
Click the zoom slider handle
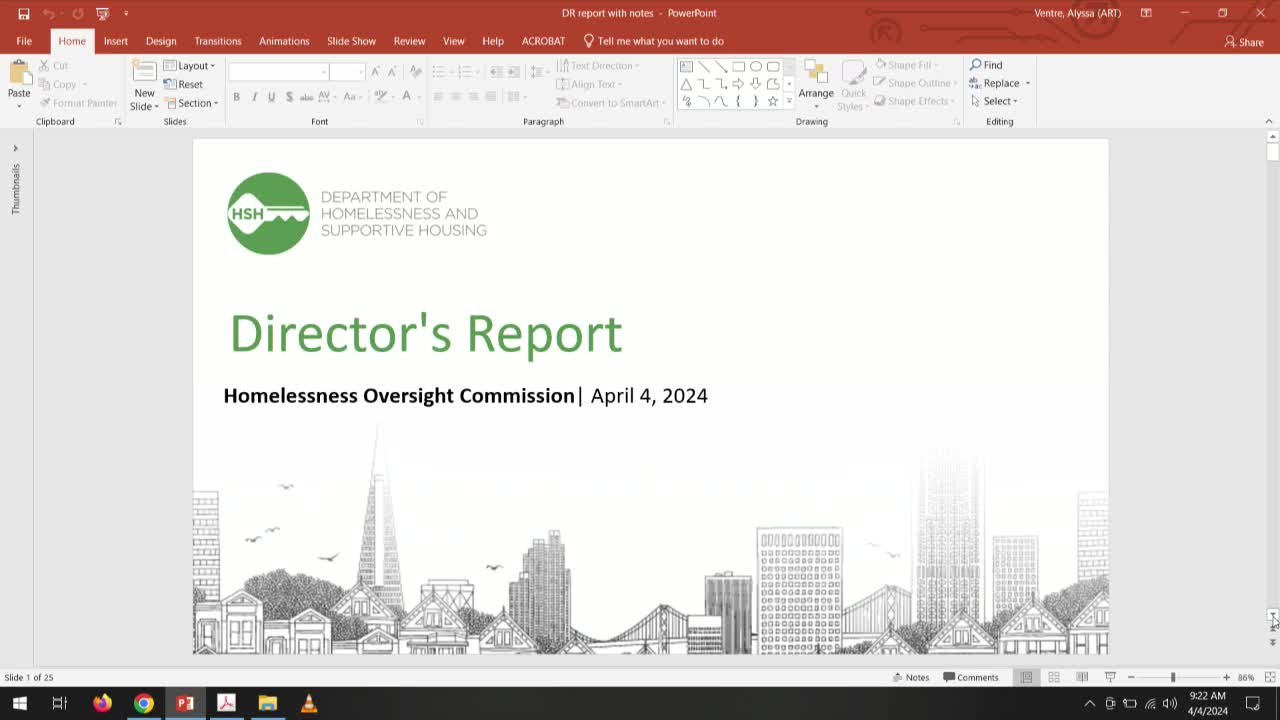[1173, 677]
